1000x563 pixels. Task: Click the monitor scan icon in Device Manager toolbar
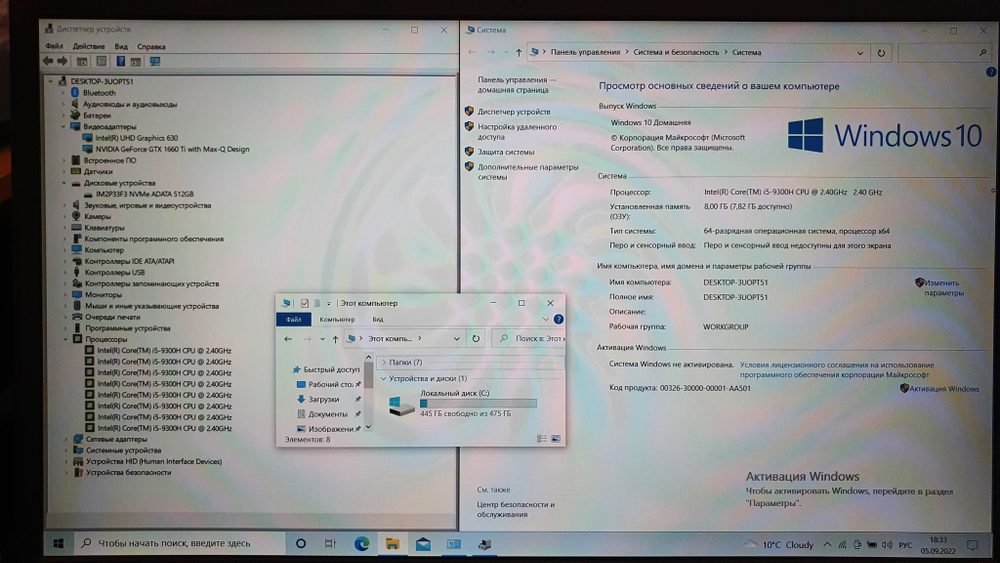click(x=155, y=61)
